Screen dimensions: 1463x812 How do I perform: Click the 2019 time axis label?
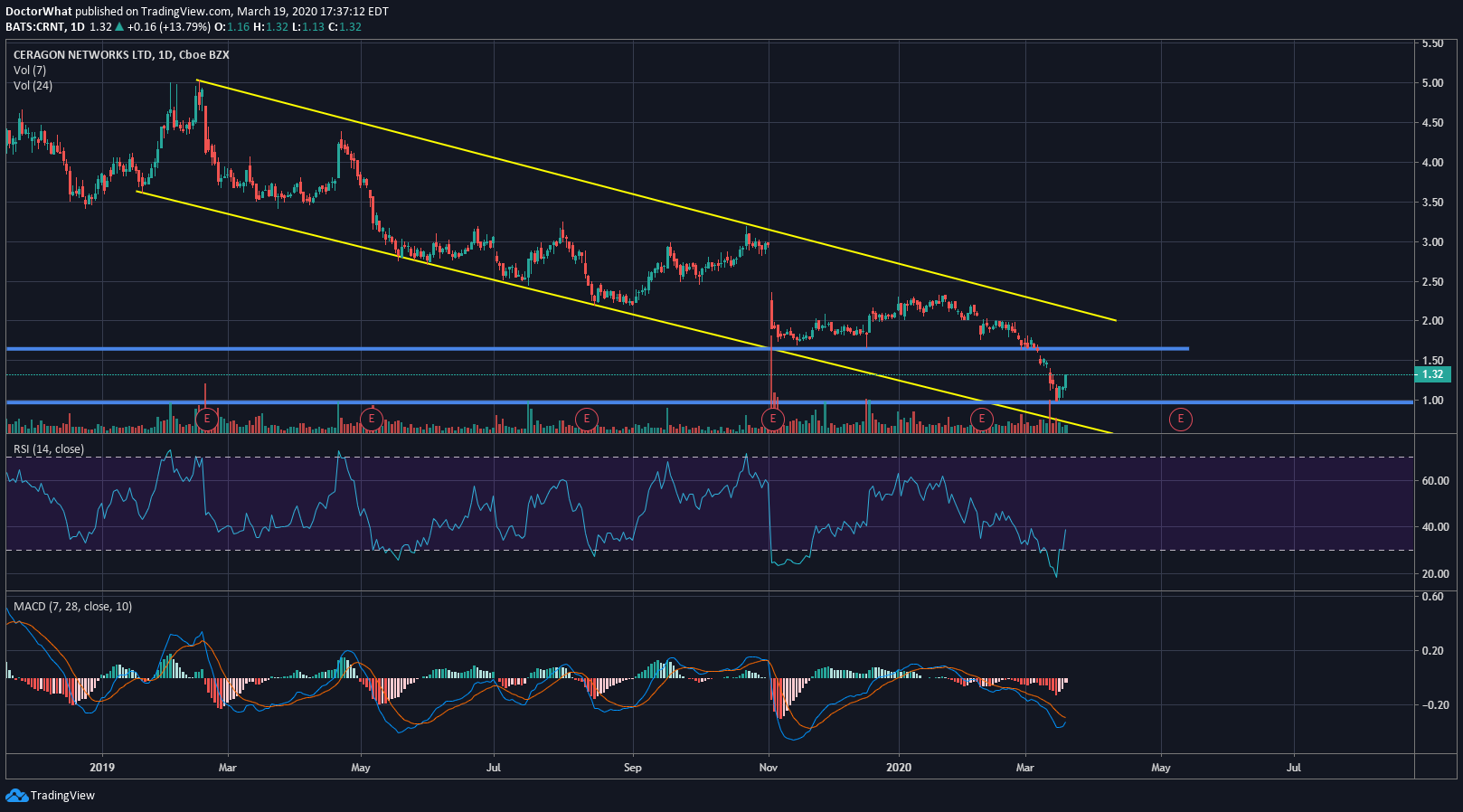[x=102, y=768]
